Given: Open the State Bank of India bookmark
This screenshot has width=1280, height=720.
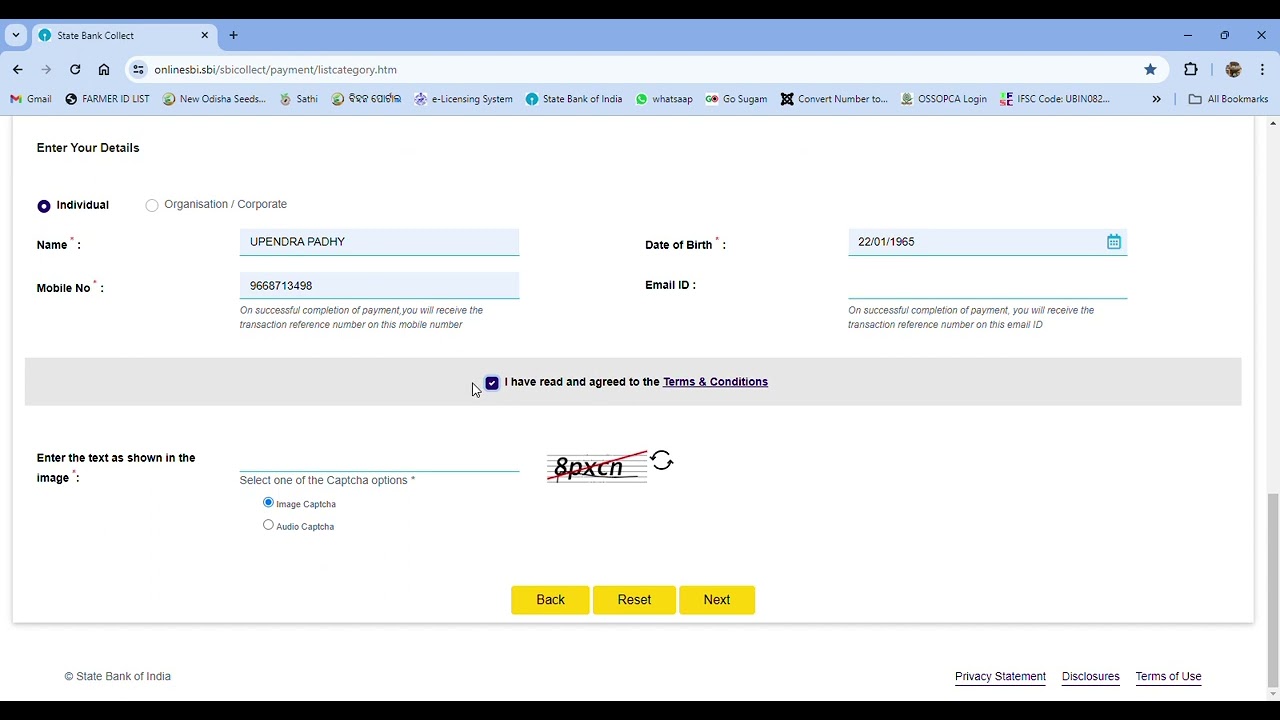Looking at the screenshot, I should pos(574,99).
